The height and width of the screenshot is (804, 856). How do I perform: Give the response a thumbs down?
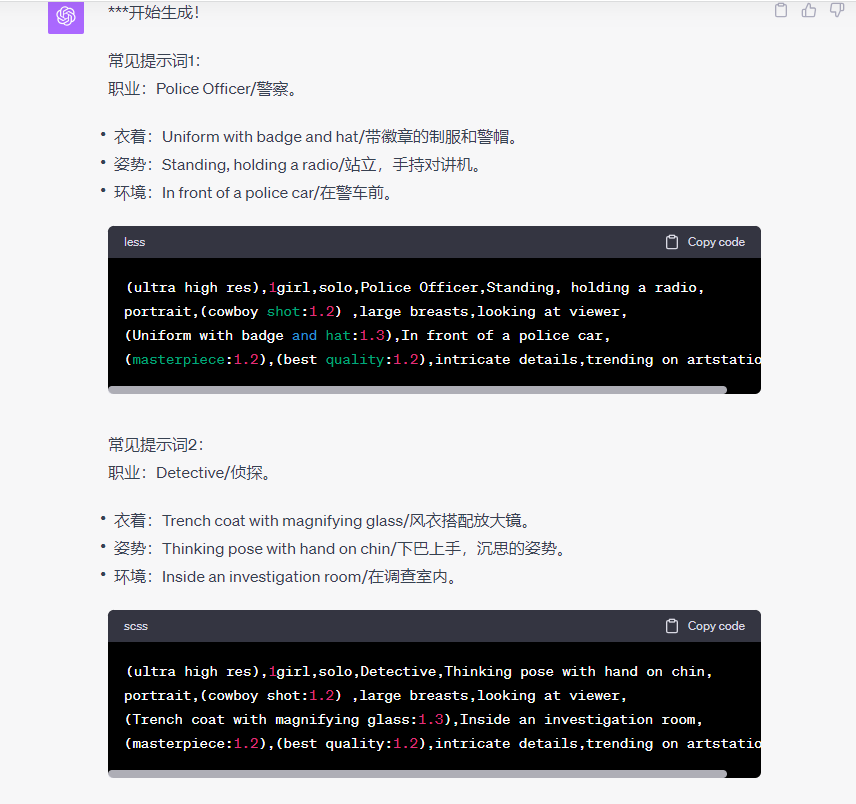coord(836,10)
